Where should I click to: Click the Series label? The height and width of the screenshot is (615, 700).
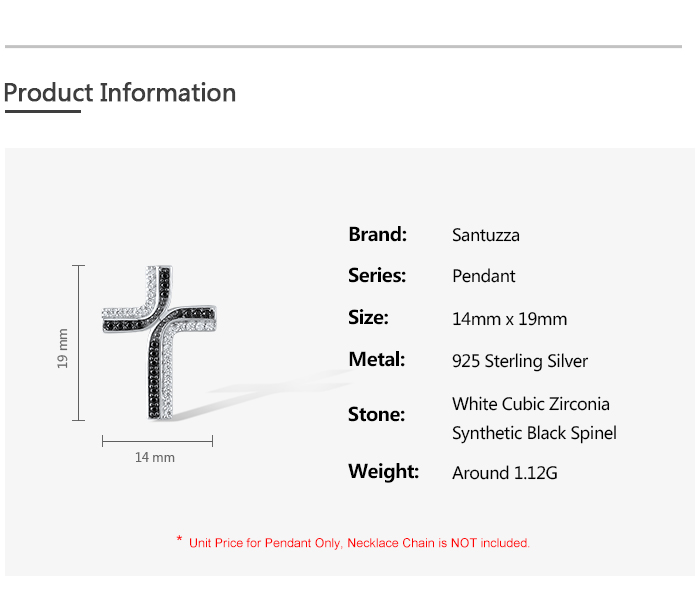tap(377, 275)
